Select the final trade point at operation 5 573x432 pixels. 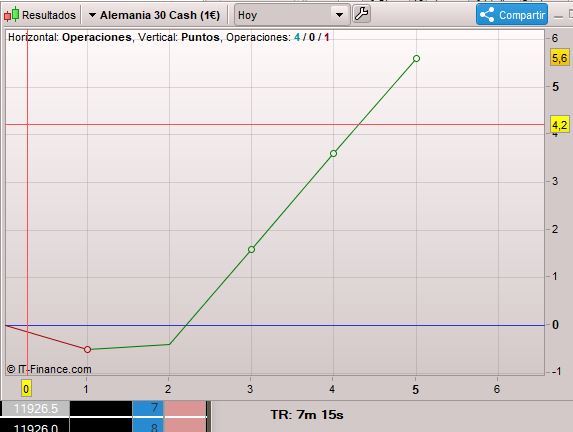coord(416,58)
